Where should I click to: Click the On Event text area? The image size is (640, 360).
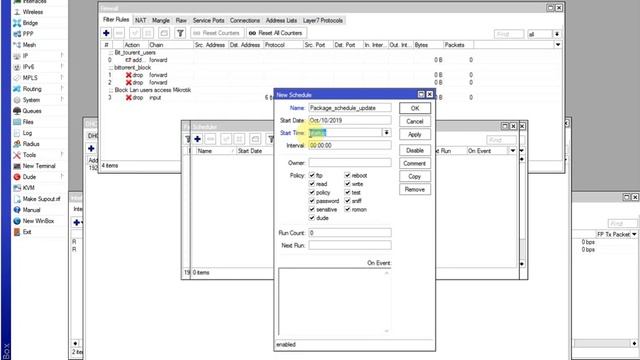[x=334, y=302]
